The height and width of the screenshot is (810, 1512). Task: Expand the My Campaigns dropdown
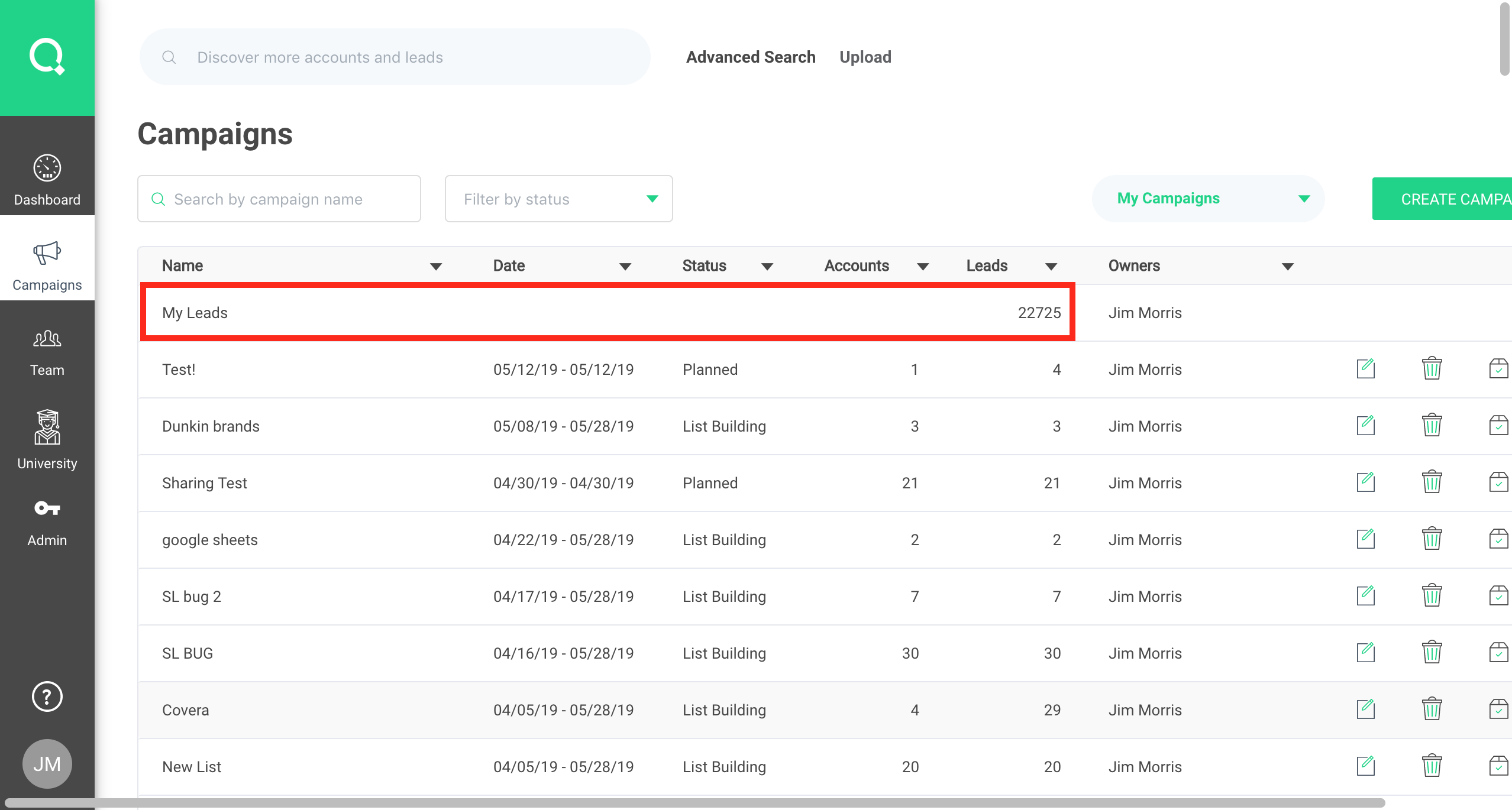(1207, 199)
